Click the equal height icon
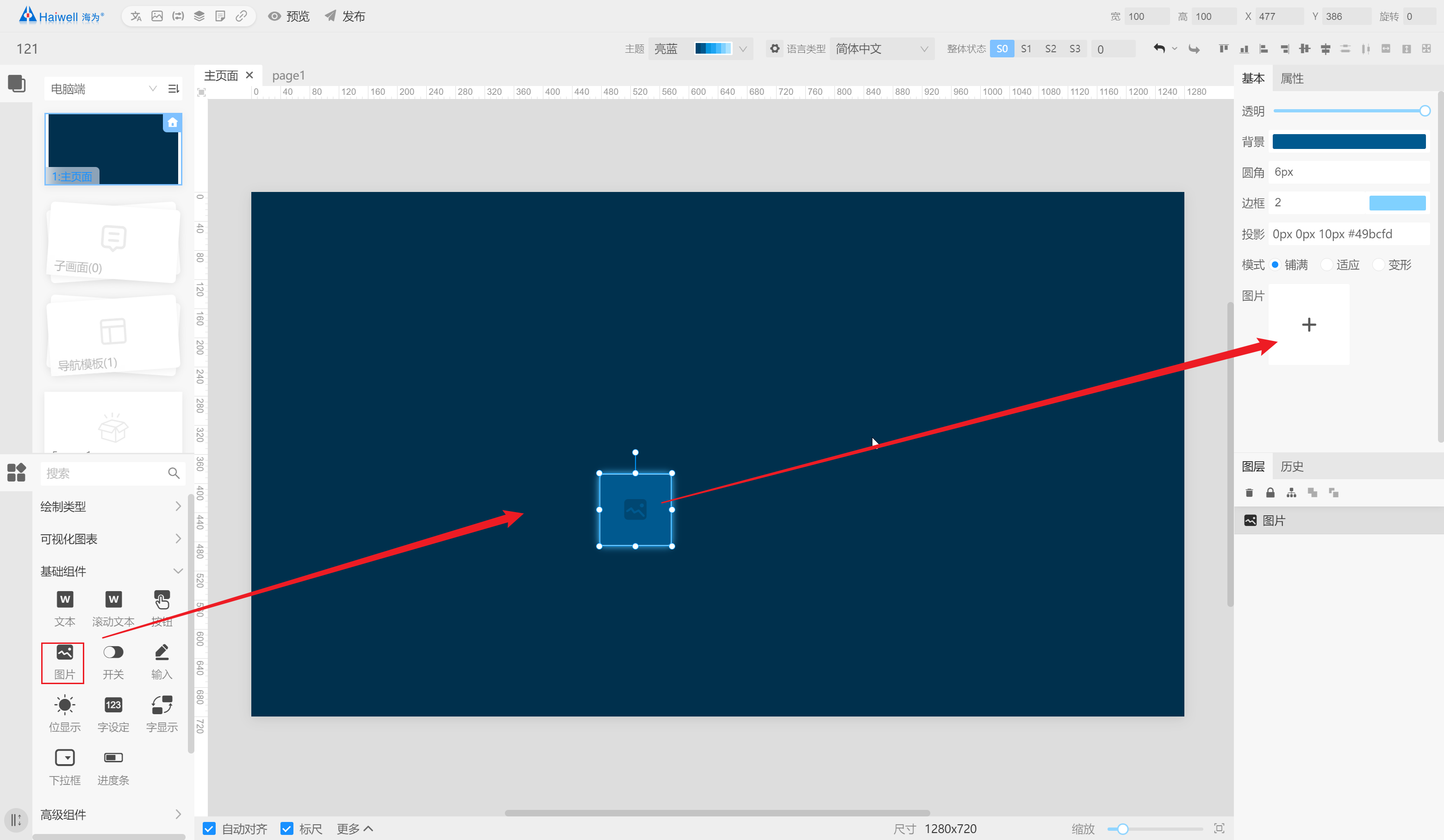The height and width of the screenshot is (840, 1444). point(1407,49)
